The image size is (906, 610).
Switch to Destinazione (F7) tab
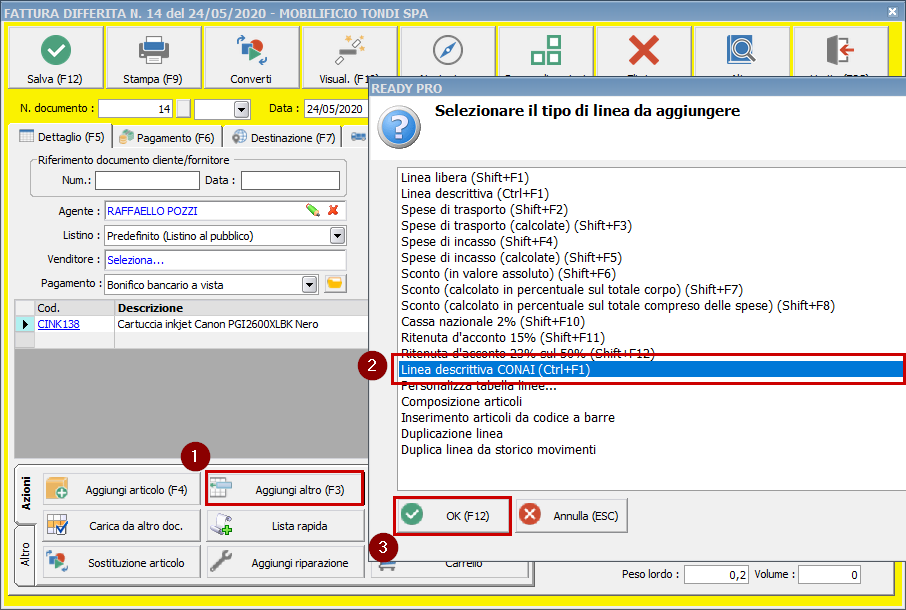click(x=284, y=137)
